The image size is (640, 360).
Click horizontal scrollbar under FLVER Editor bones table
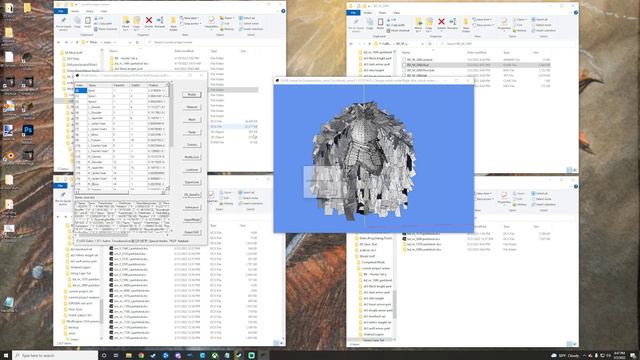pos(120,191)
